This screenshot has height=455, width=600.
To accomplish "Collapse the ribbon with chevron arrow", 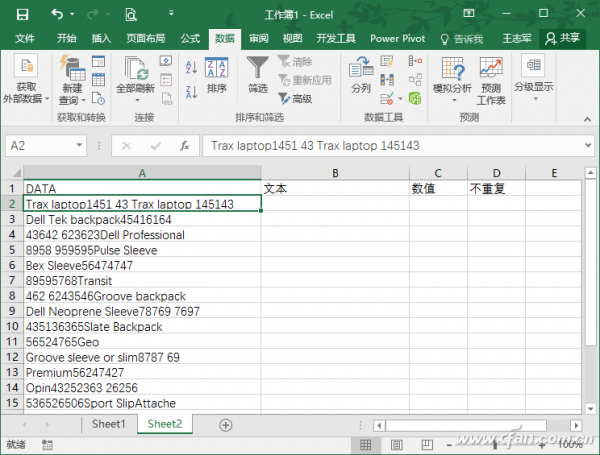I will (x=587, y=119).
